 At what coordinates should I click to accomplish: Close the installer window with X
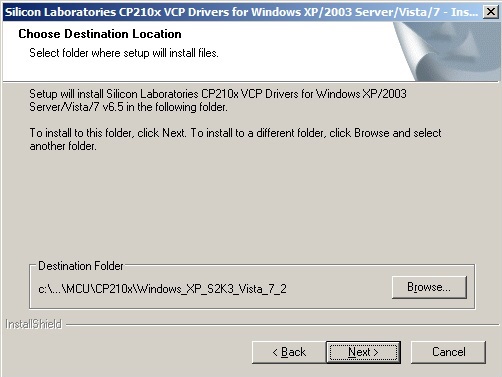491,12
